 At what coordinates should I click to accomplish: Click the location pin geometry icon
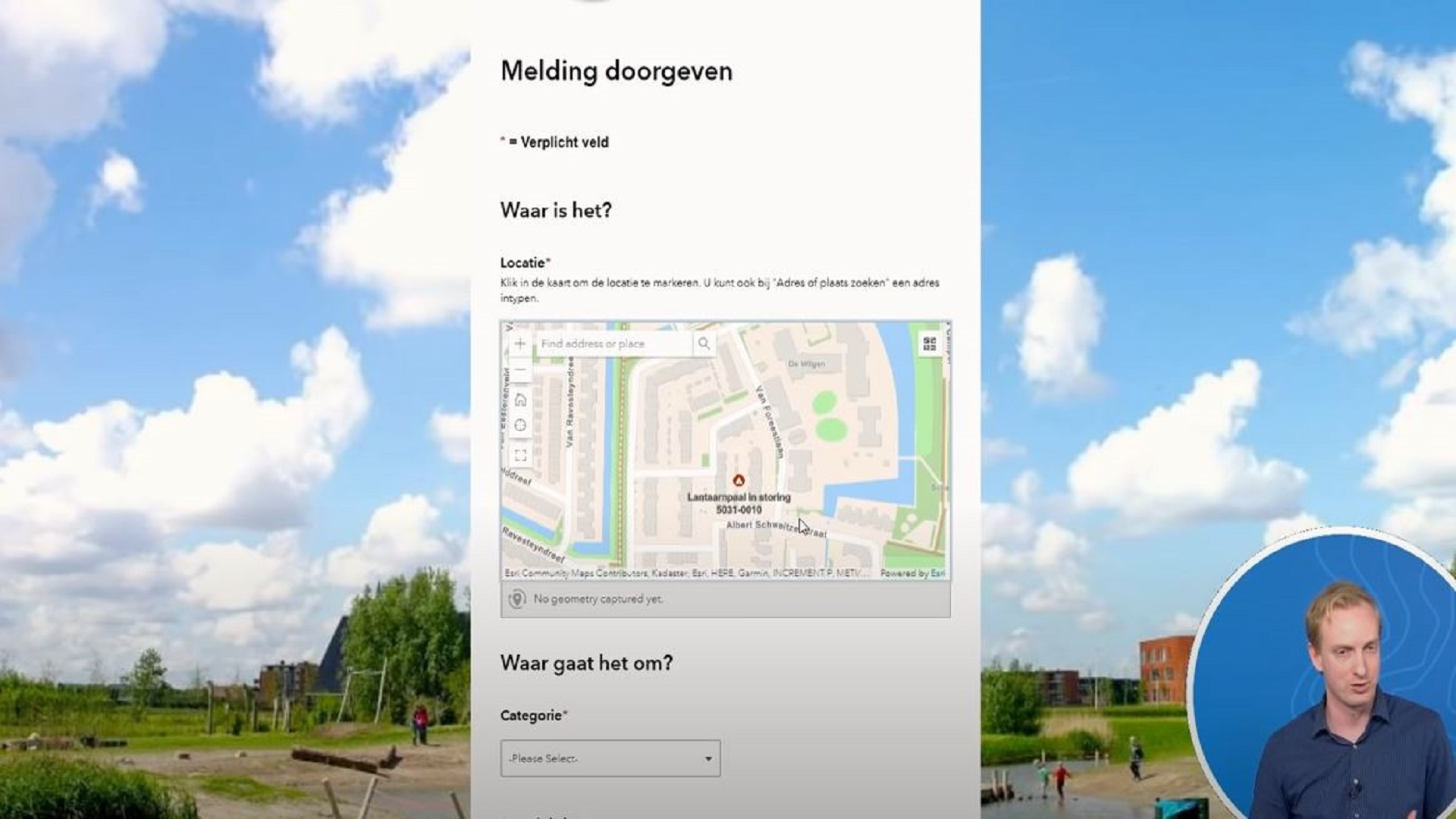click(517, 599)
